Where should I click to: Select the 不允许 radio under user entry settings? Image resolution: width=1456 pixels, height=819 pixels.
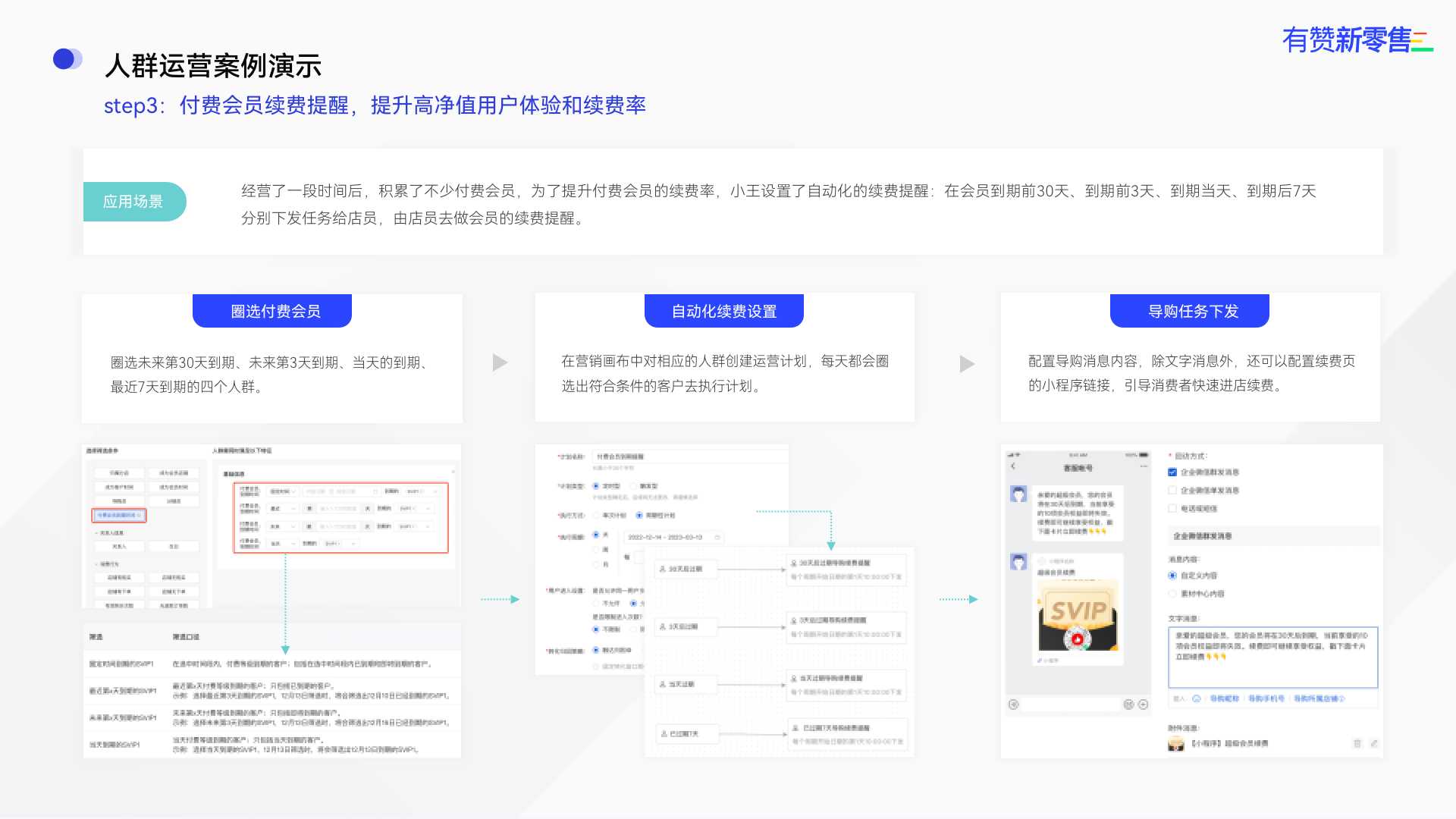(596, 604)
